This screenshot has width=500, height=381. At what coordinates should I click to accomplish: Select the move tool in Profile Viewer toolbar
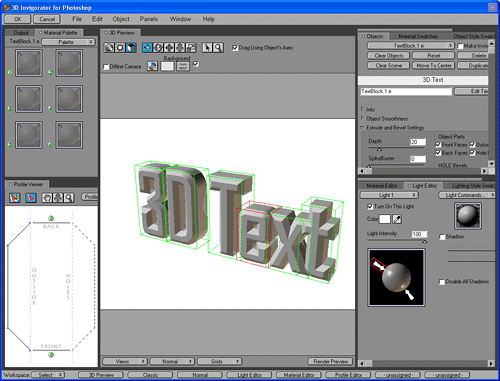(x=58, y=198)
